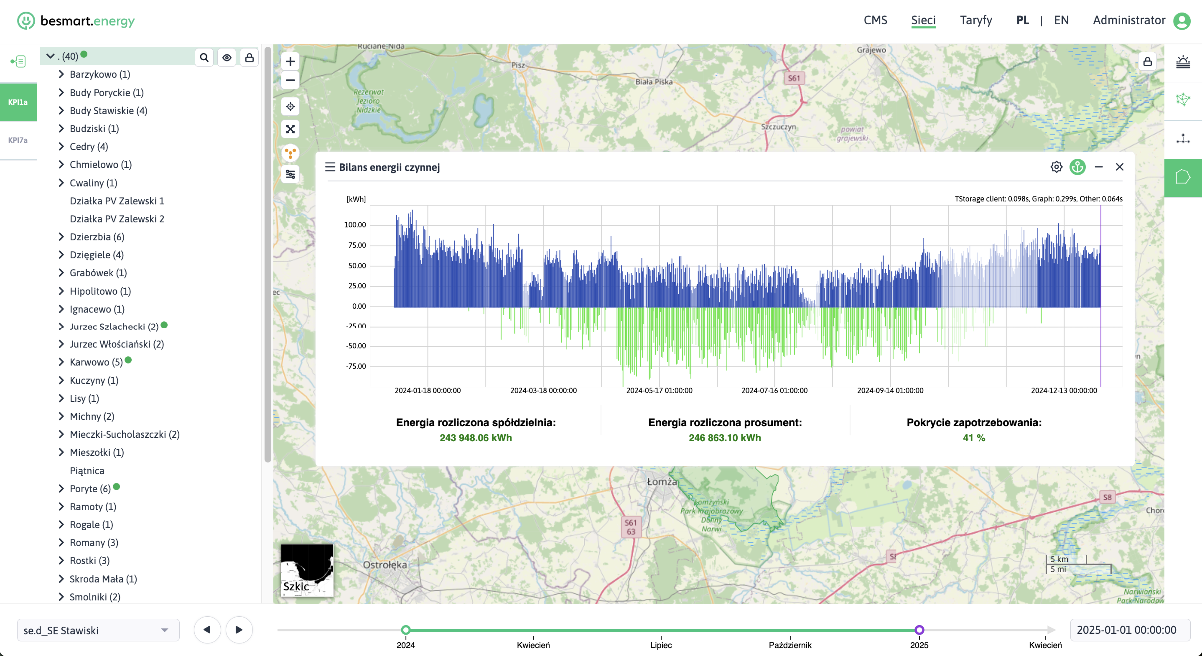Select the KPI7a tab
Screen dimensions: 1202x656
(18, 140)
